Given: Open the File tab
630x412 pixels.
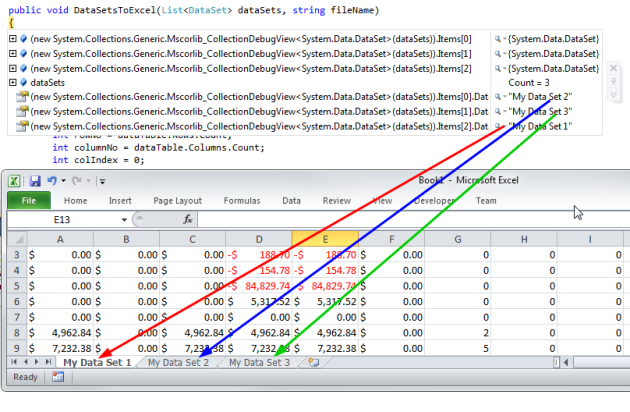Looking at the screenshot, I should click(29, 201).
